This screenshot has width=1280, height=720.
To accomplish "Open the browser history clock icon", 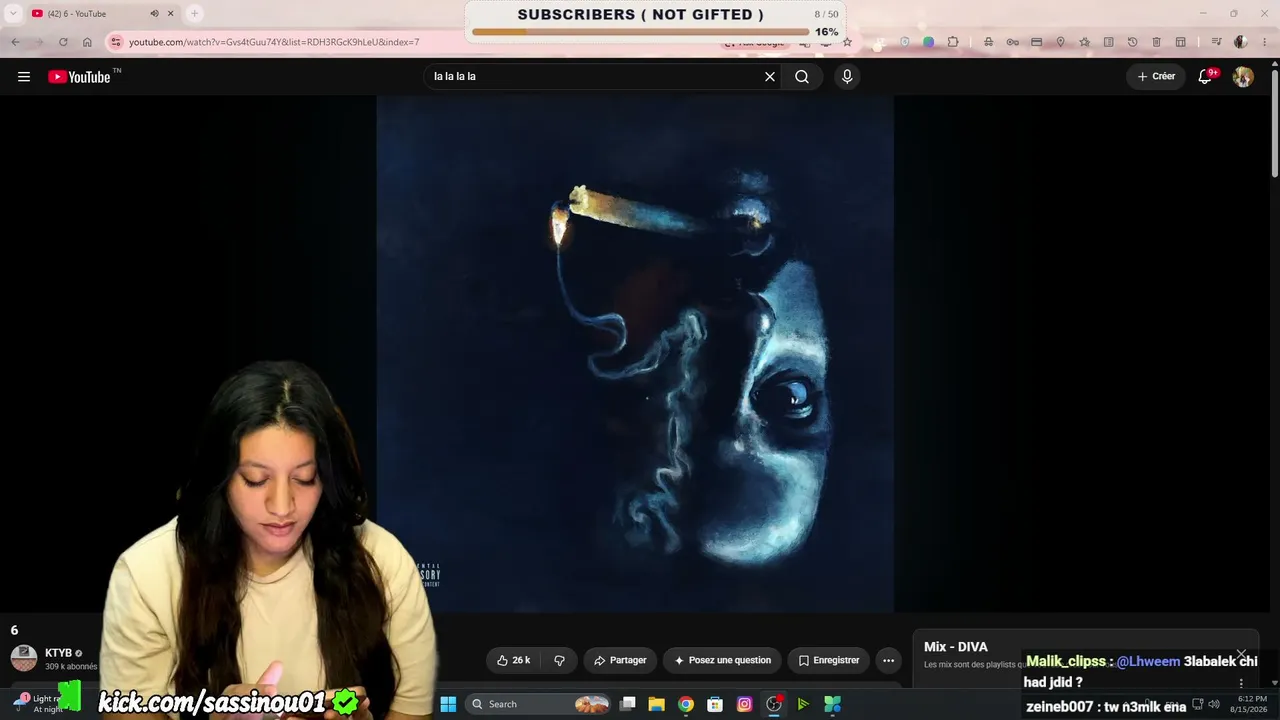I will [x=1132, y=42].
